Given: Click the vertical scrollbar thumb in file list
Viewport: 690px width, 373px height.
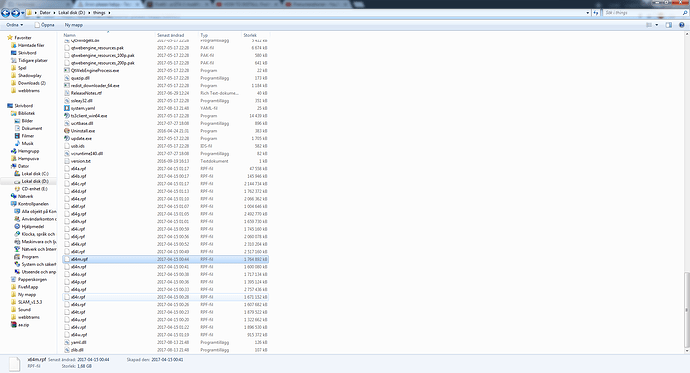Looking at the screenshot, I should [x=687, y=309].
